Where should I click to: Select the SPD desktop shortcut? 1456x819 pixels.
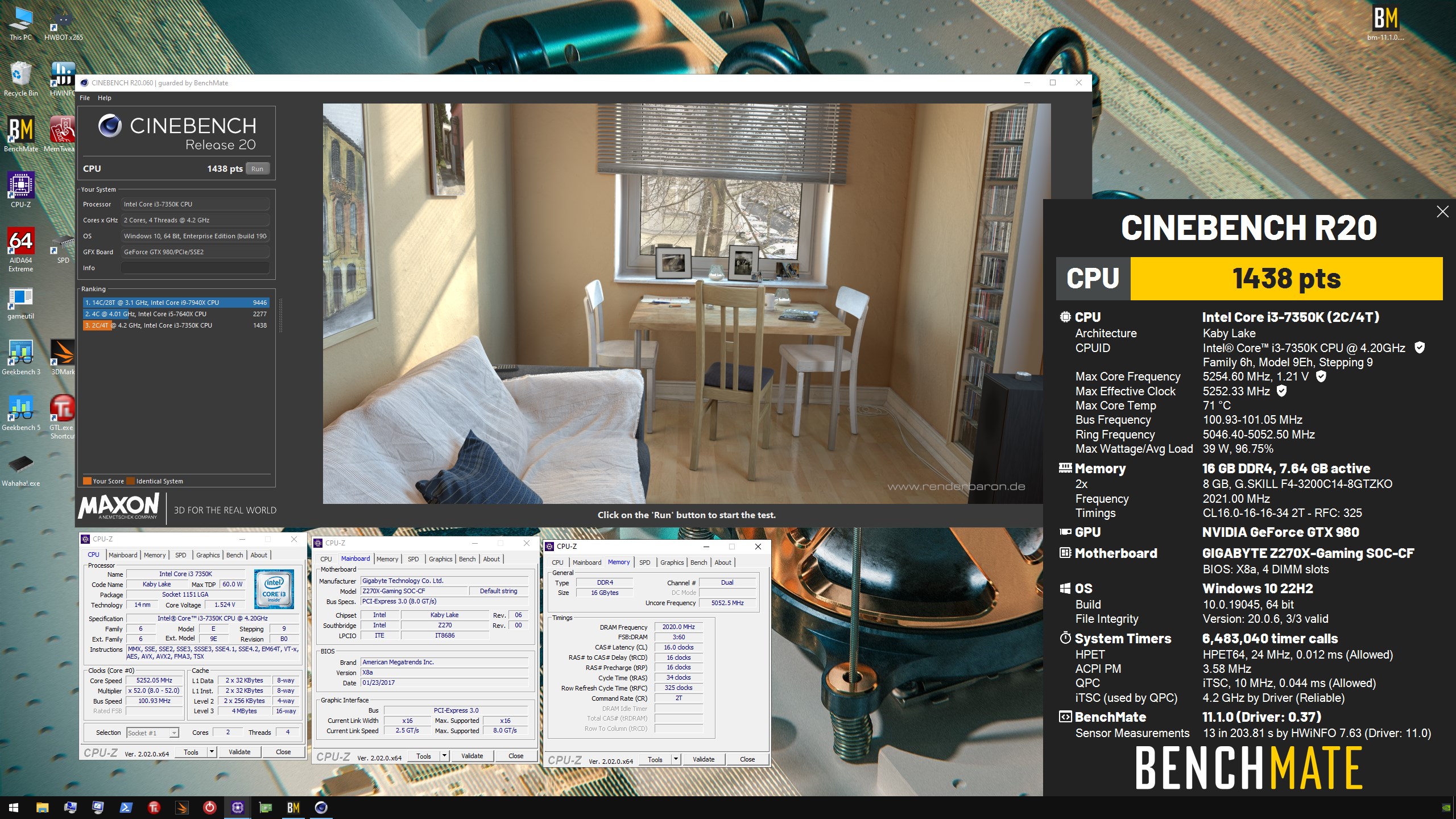(63, 250)
